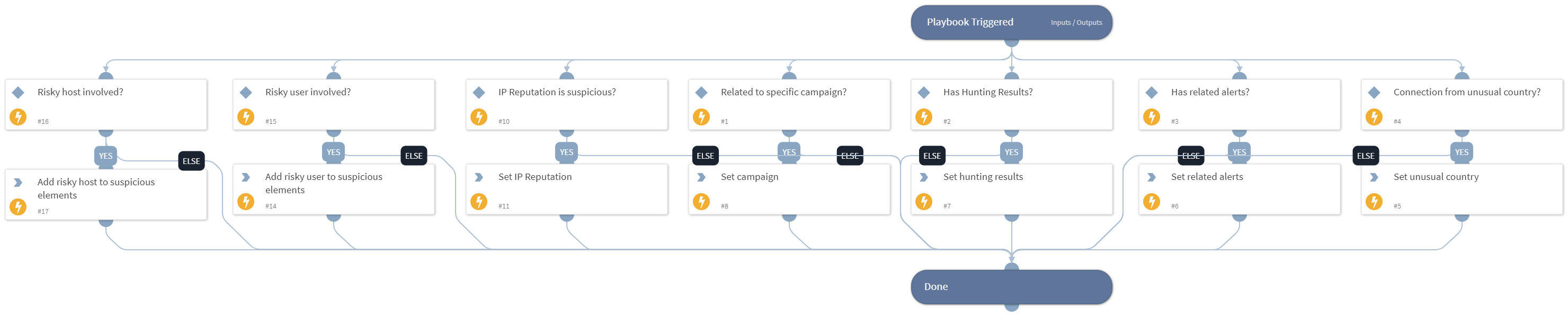Click lightning bolt icon on Has related alerts
The width and height of the screenshot is (1568, 317).
tap(1152, 117)
